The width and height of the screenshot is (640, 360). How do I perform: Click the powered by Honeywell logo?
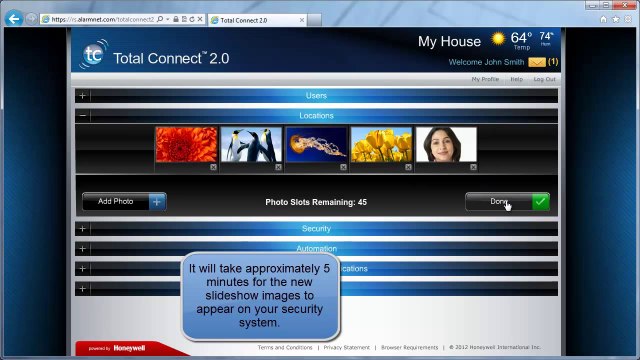pyautogui.click(x=117, y=348)
